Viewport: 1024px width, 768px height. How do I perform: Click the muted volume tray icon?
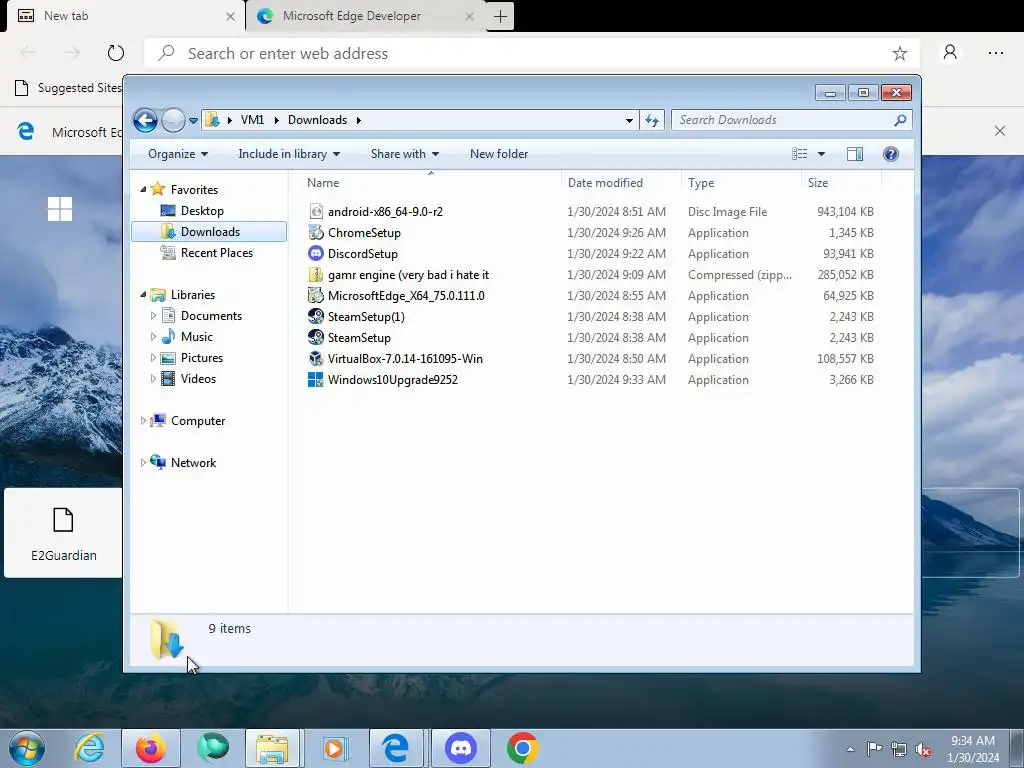point(923,750)
